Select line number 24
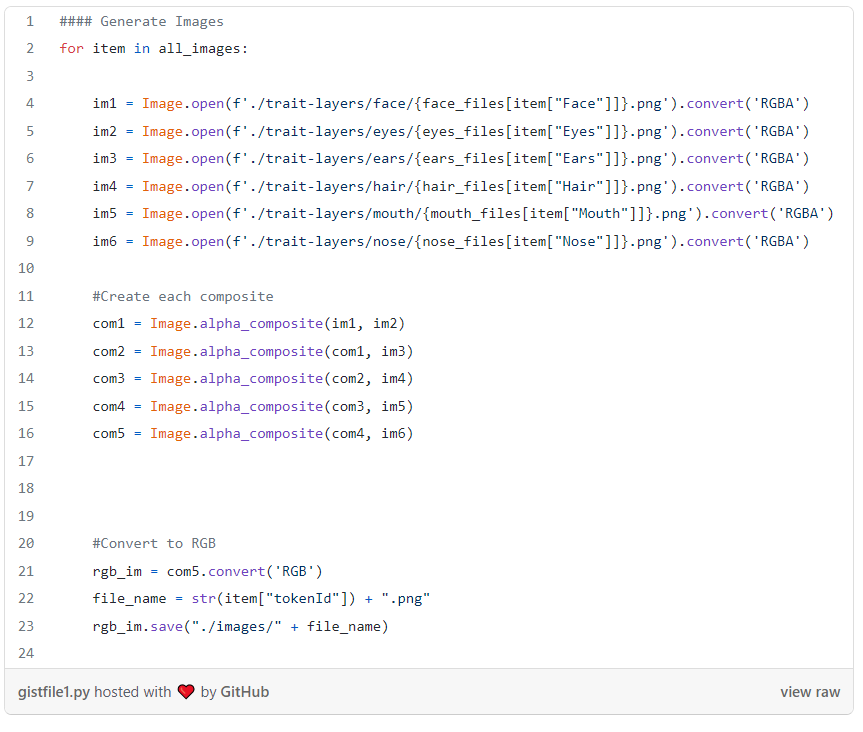The height and width of the screenshot is (732, 863). (x=26, y=653)
